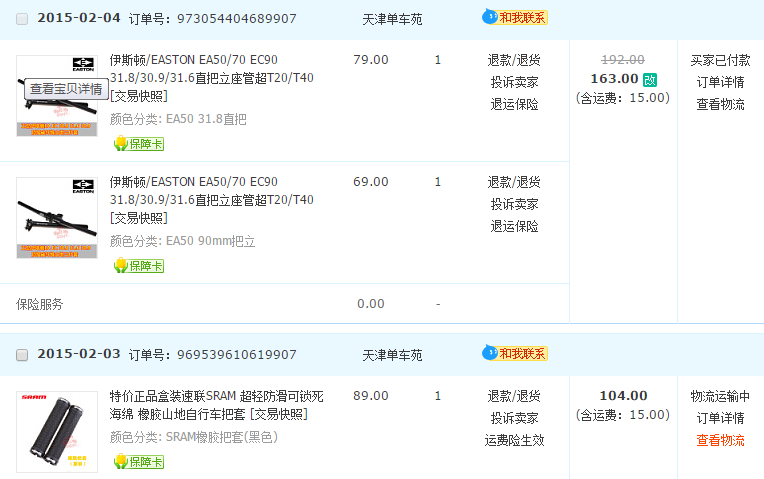Open 订单详情 for the 104.00 order
Image resolution: width=764 pixels, height=479 pixels.
720,418
